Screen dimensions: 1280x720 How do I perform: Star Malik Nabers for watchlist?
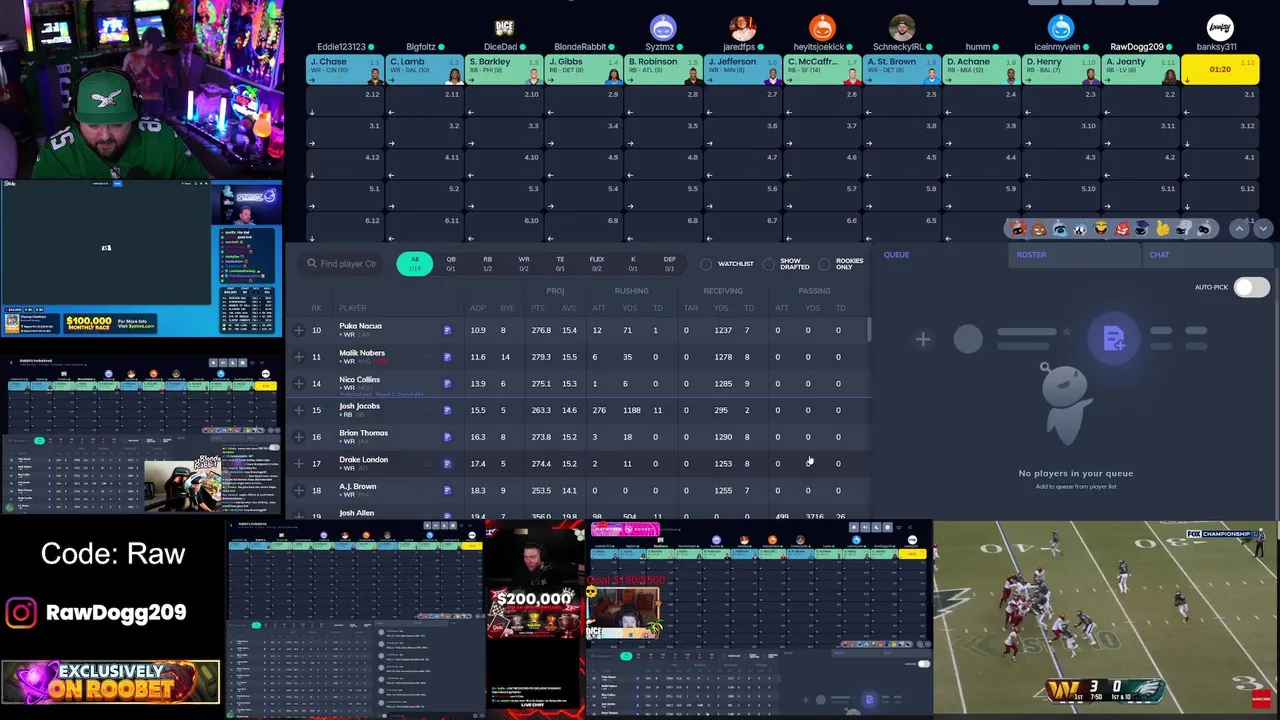coord(429,357)
